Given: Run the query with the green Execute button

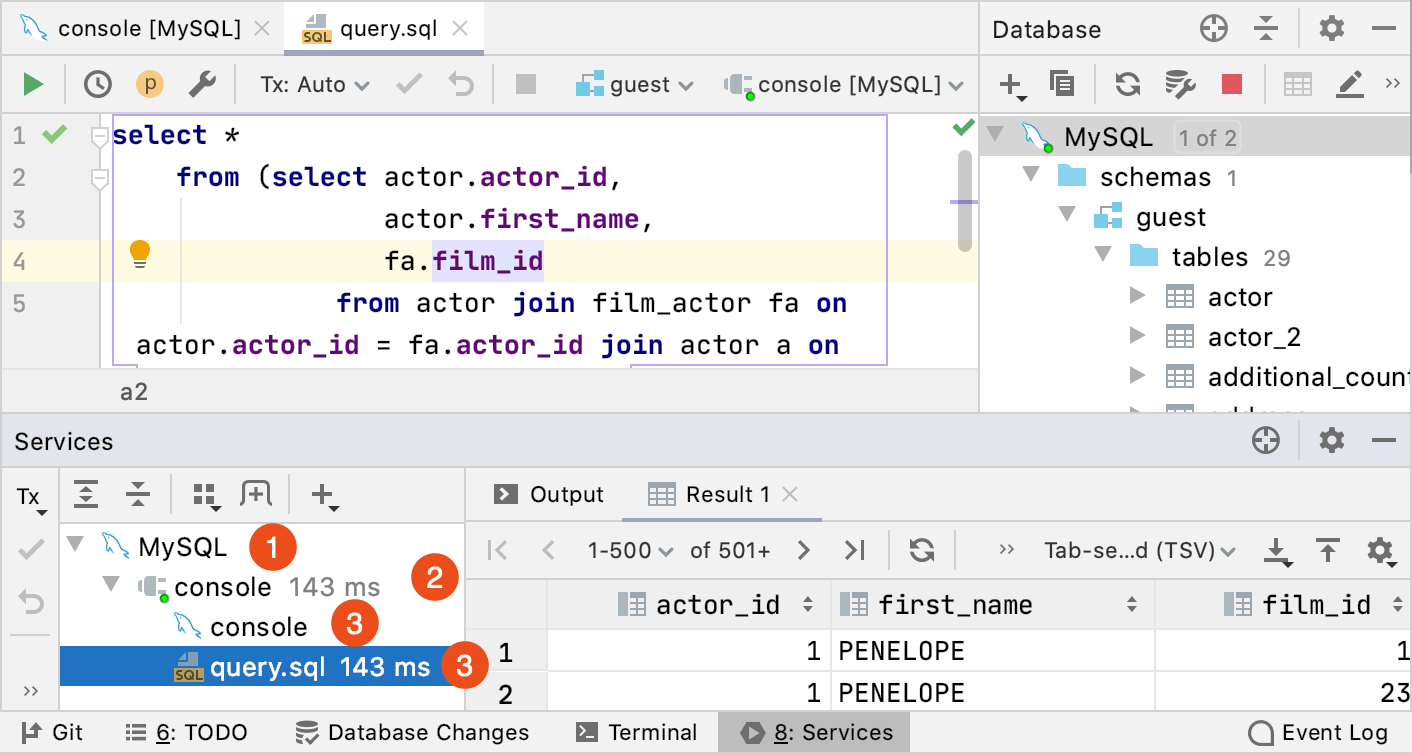Looking at the screenshot, I should 33,84.
